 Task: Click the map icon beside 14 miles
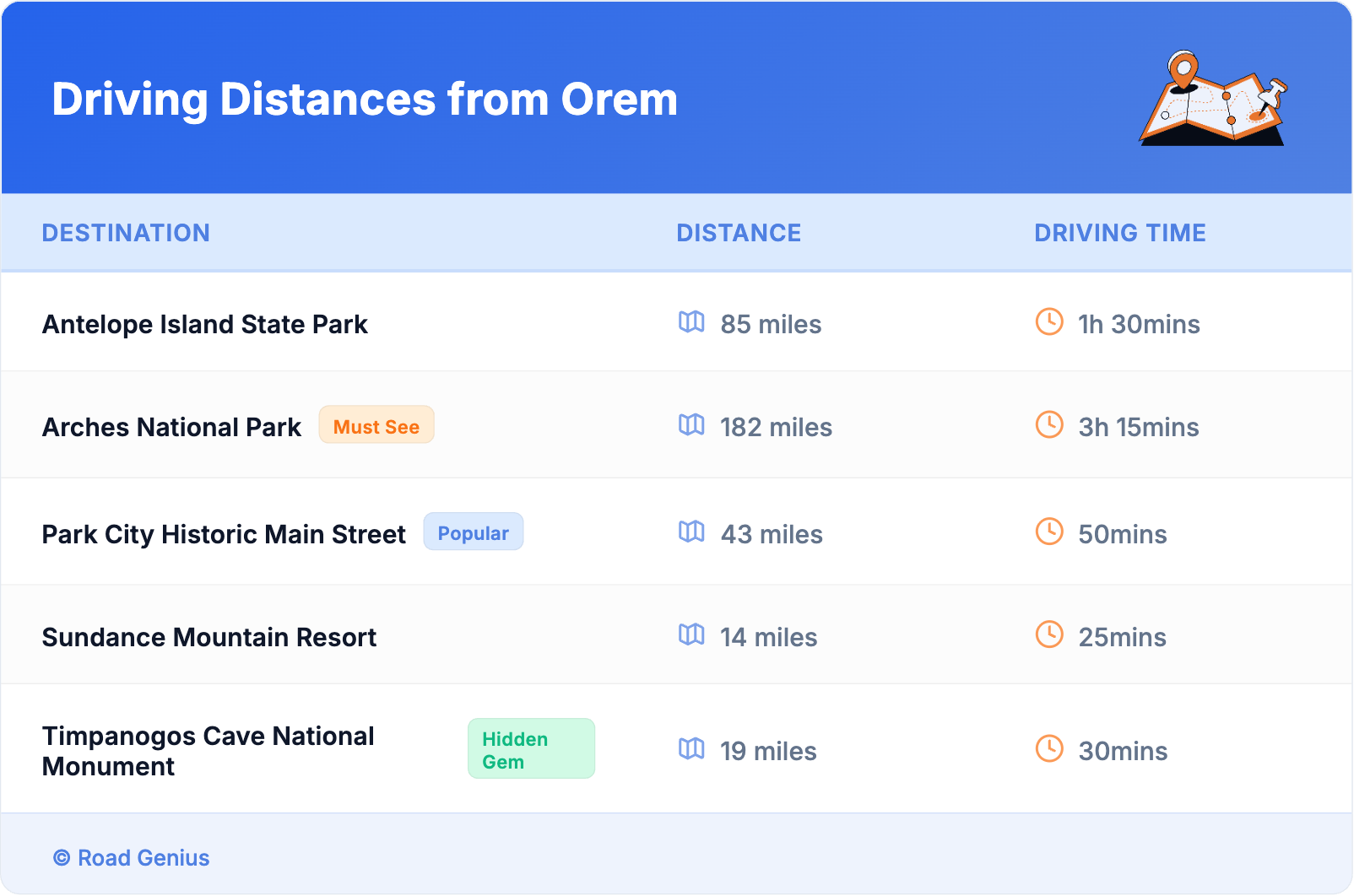(x=691, y=635)
